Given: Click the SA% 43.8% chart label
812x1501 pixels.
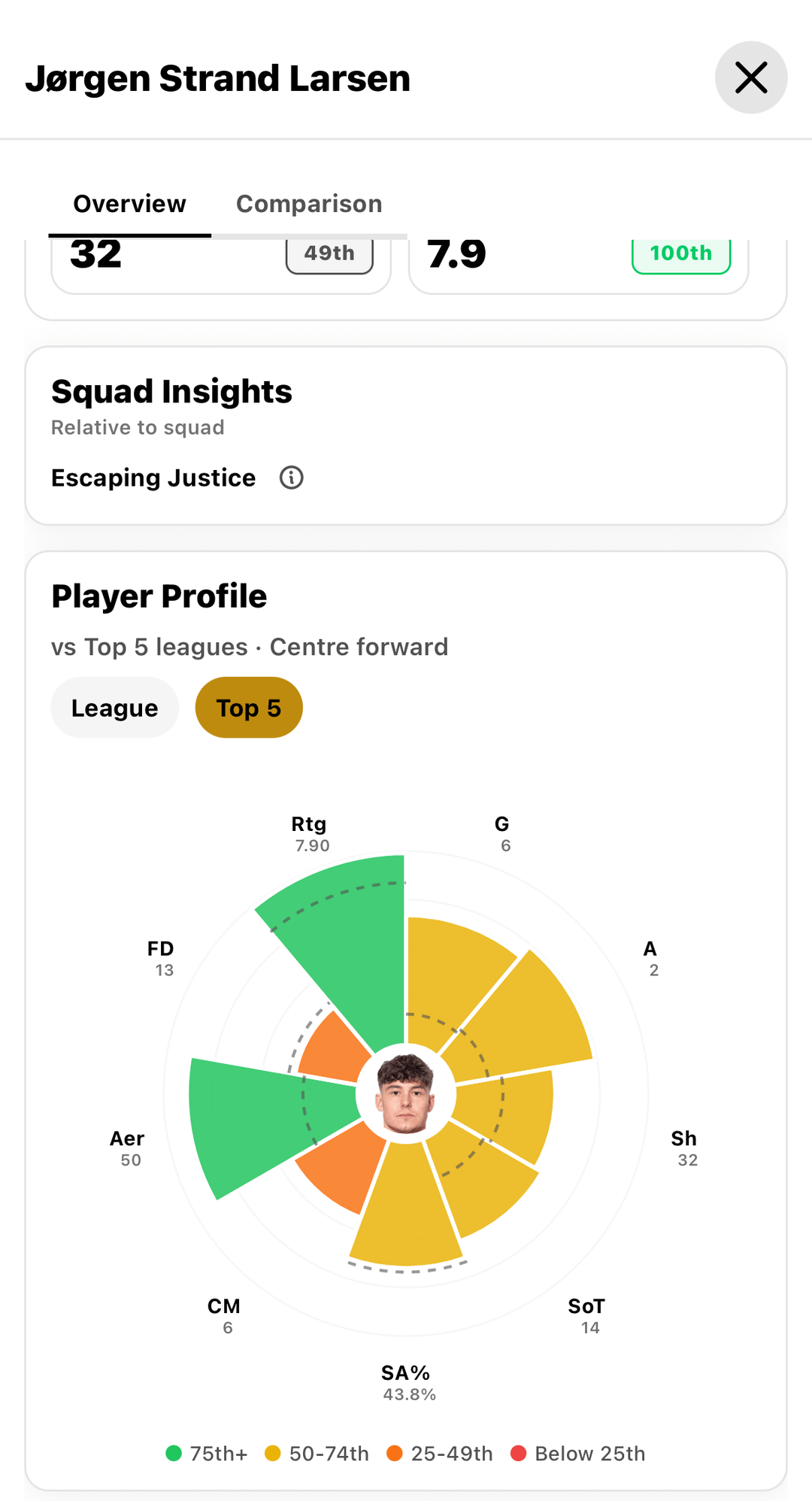Looking at the screenshot, I should tap(408, 1383).
